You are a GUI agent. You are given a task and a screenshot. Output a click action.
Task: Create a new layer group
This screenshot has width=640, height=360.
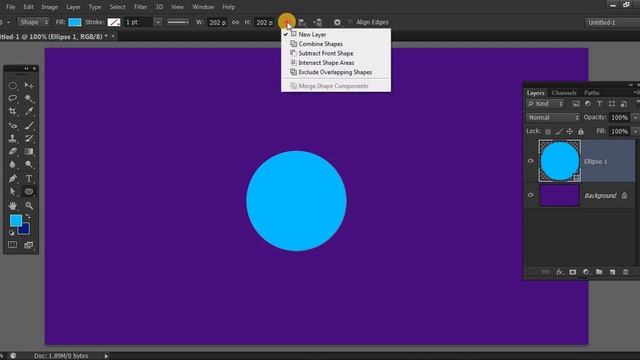tap(599, 272)
